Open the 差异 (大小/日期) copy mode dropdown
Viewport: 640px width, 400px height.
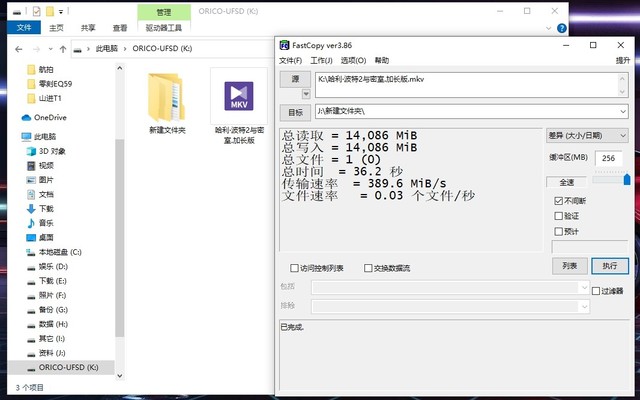(585, 134)
